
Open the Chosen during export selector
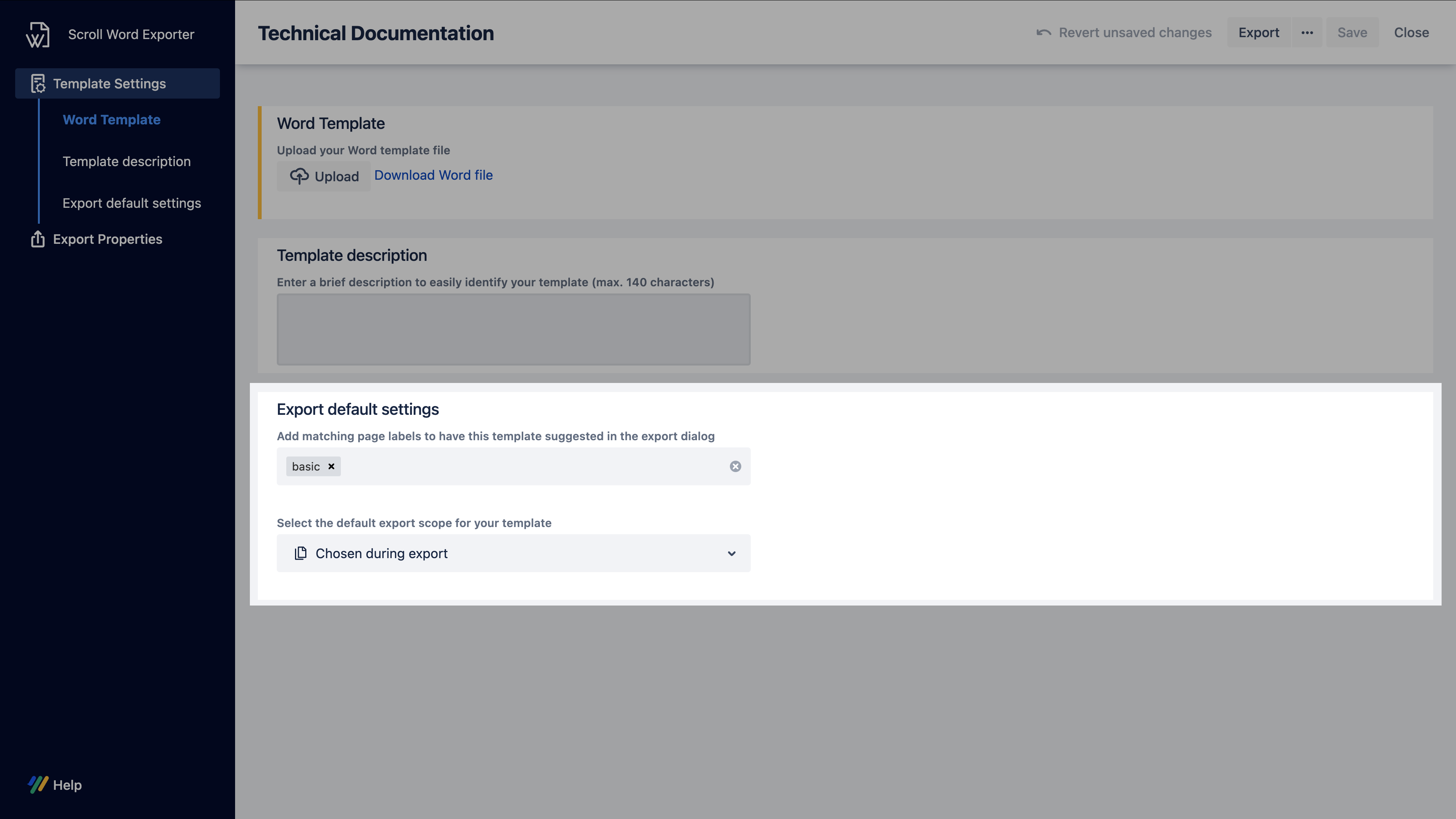click(x=513, y=553)
